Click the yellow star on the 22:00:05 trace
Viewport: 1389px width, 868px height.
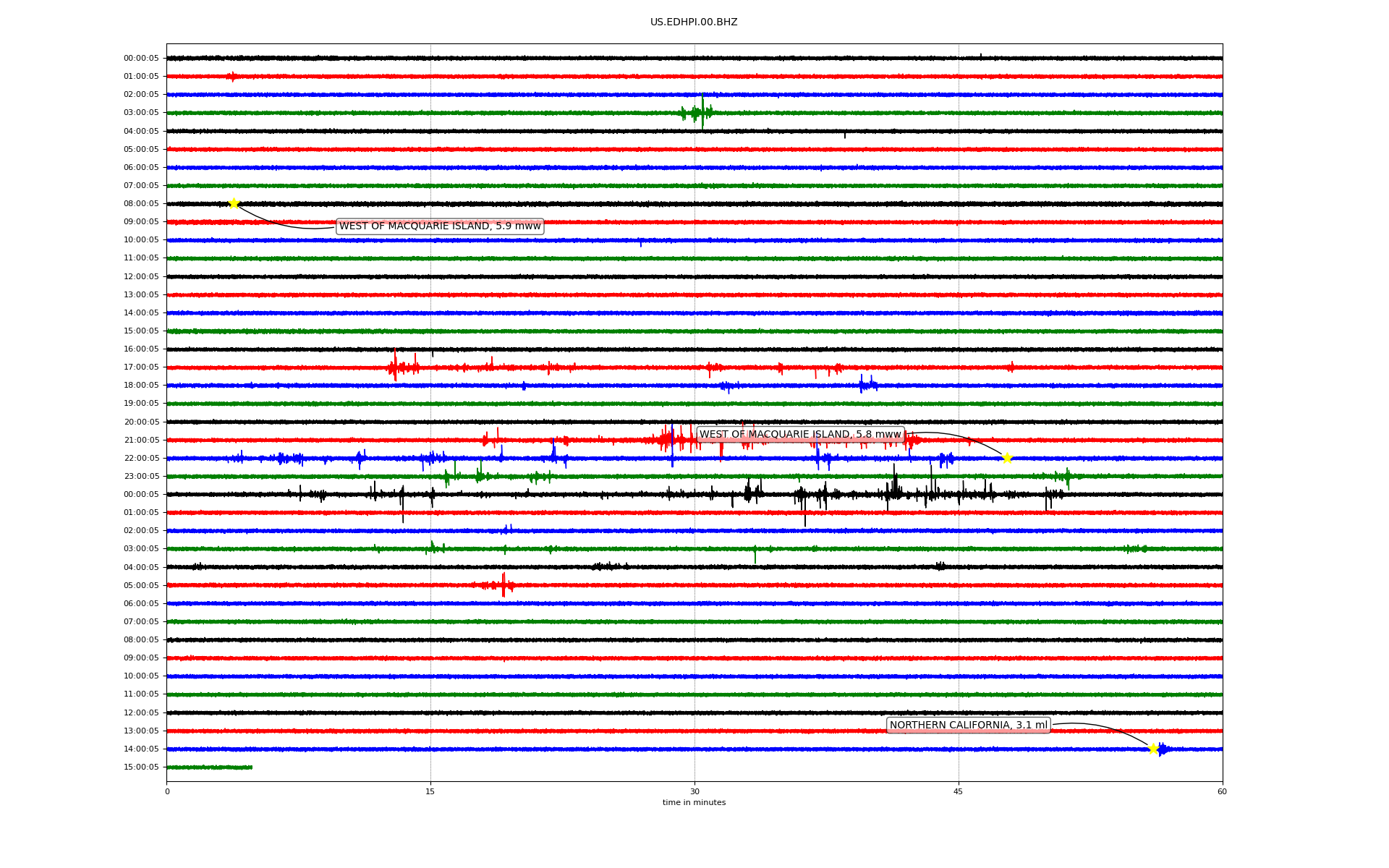(1006, 458)
